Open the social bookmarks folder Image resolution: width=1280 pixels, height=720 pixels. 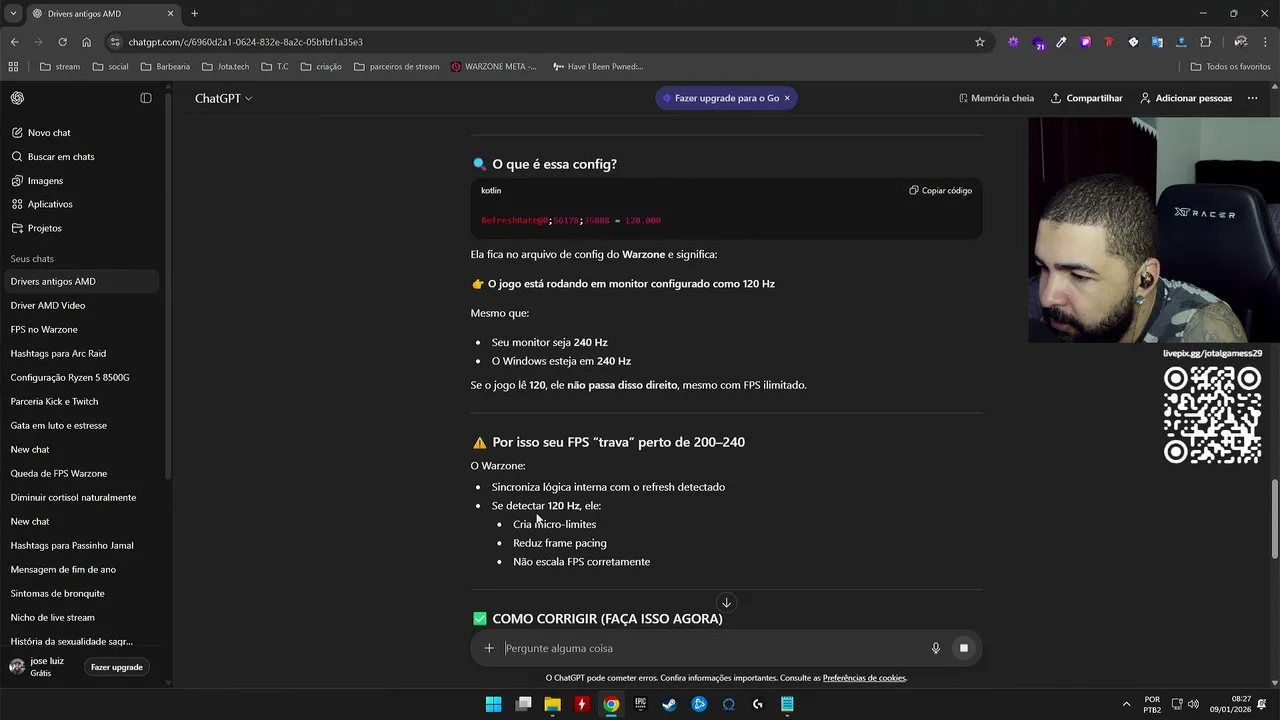coord(110,67)
